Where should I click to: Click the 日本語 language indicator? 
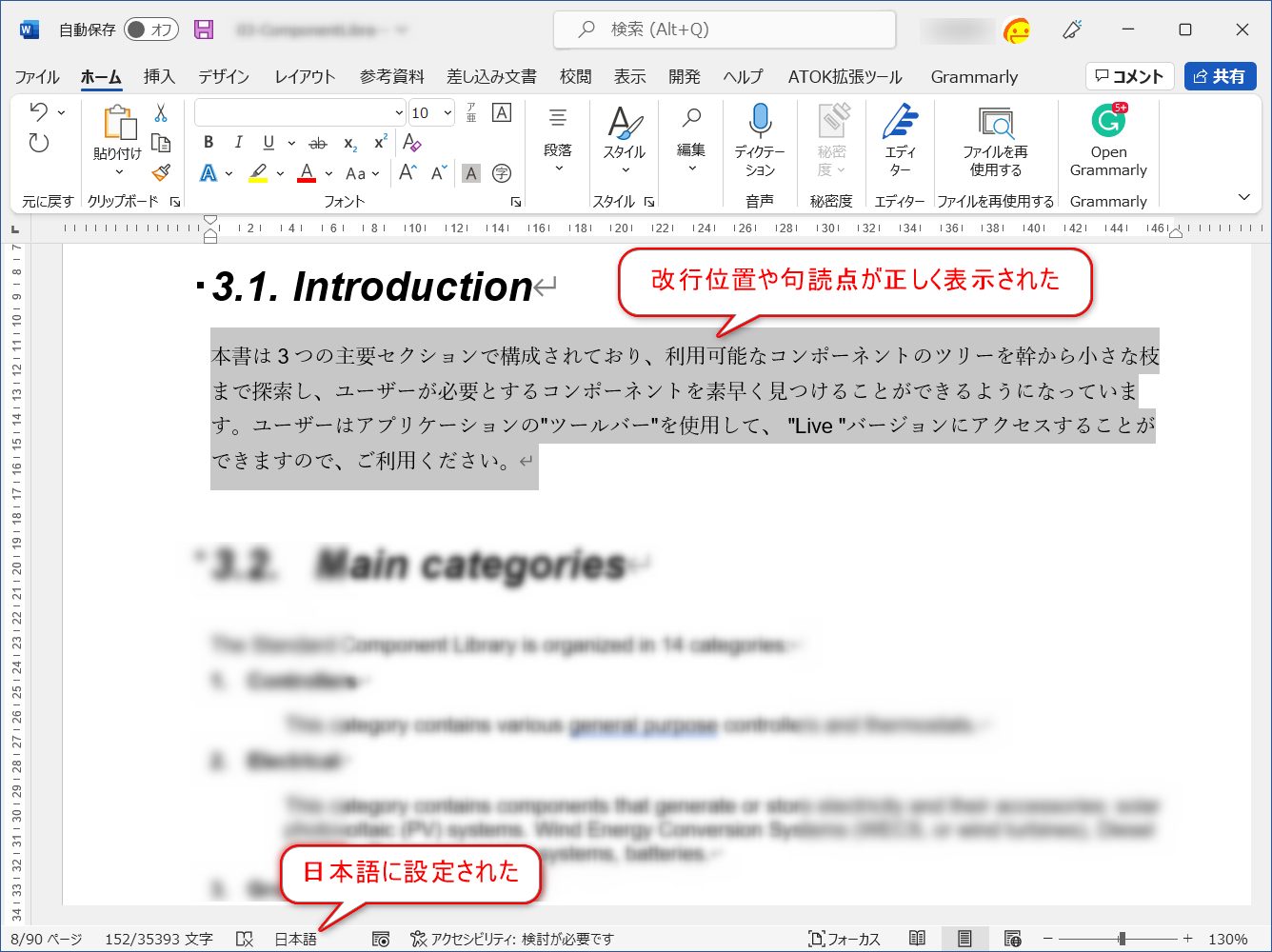tap(295, 939)
